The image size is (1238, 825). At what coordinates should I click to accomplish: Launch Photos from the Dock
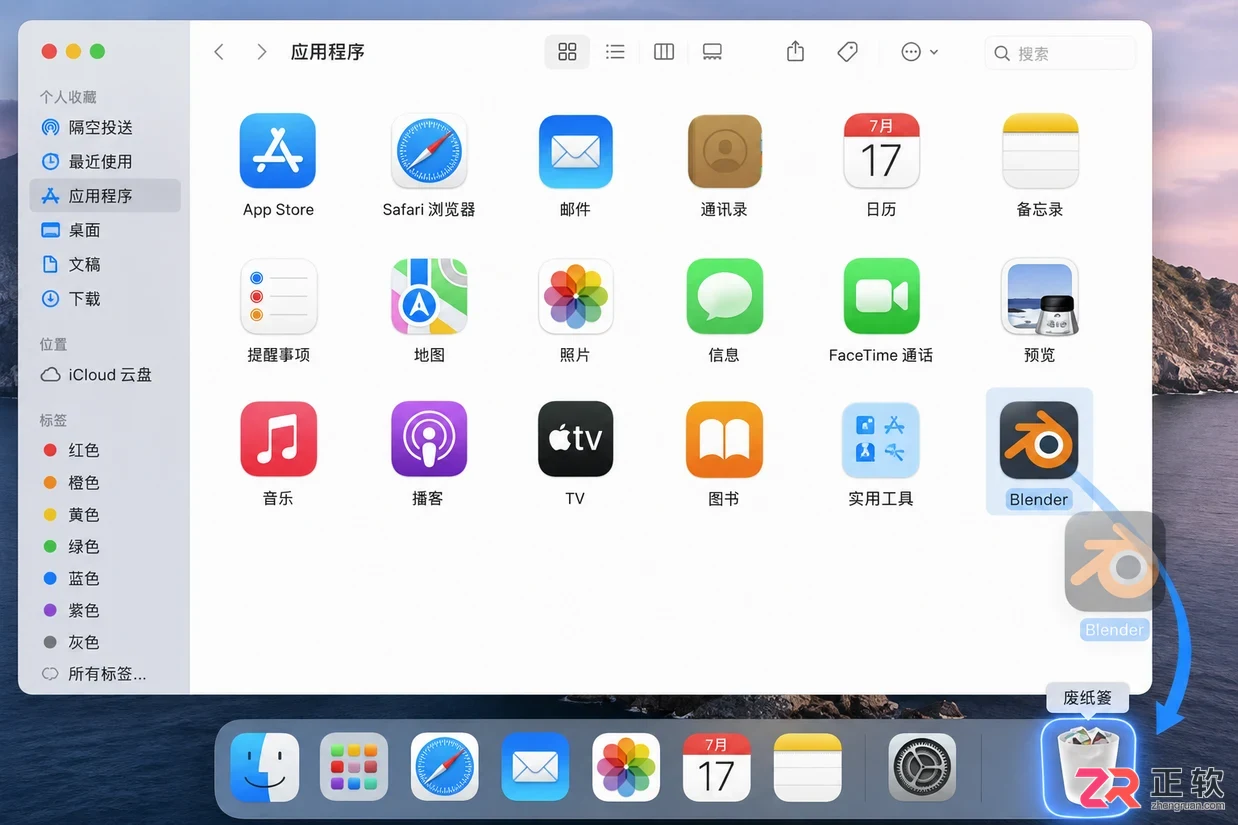click(x=626, y=767)
